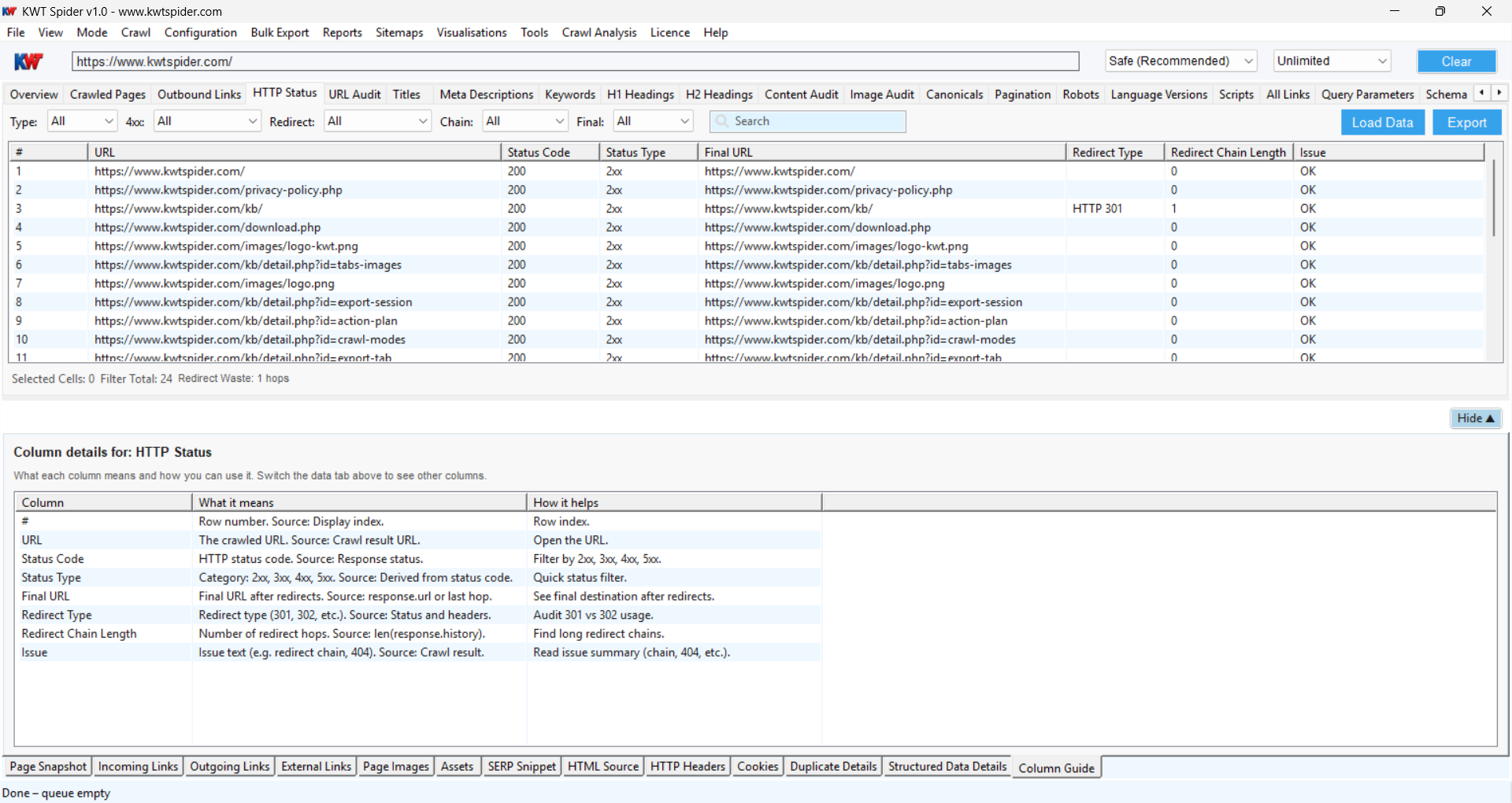Click the KWT logo beside the URL bar

[28, 61]
